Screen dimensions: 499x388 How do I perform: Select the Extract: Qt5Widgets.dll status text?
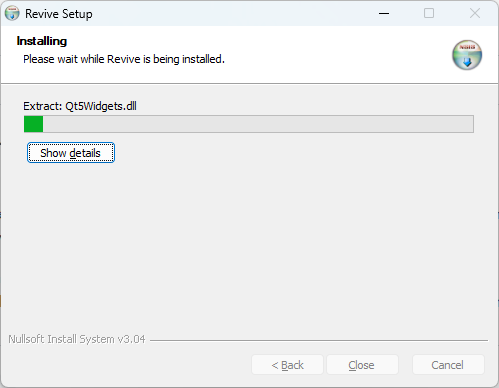coord(80,106)
